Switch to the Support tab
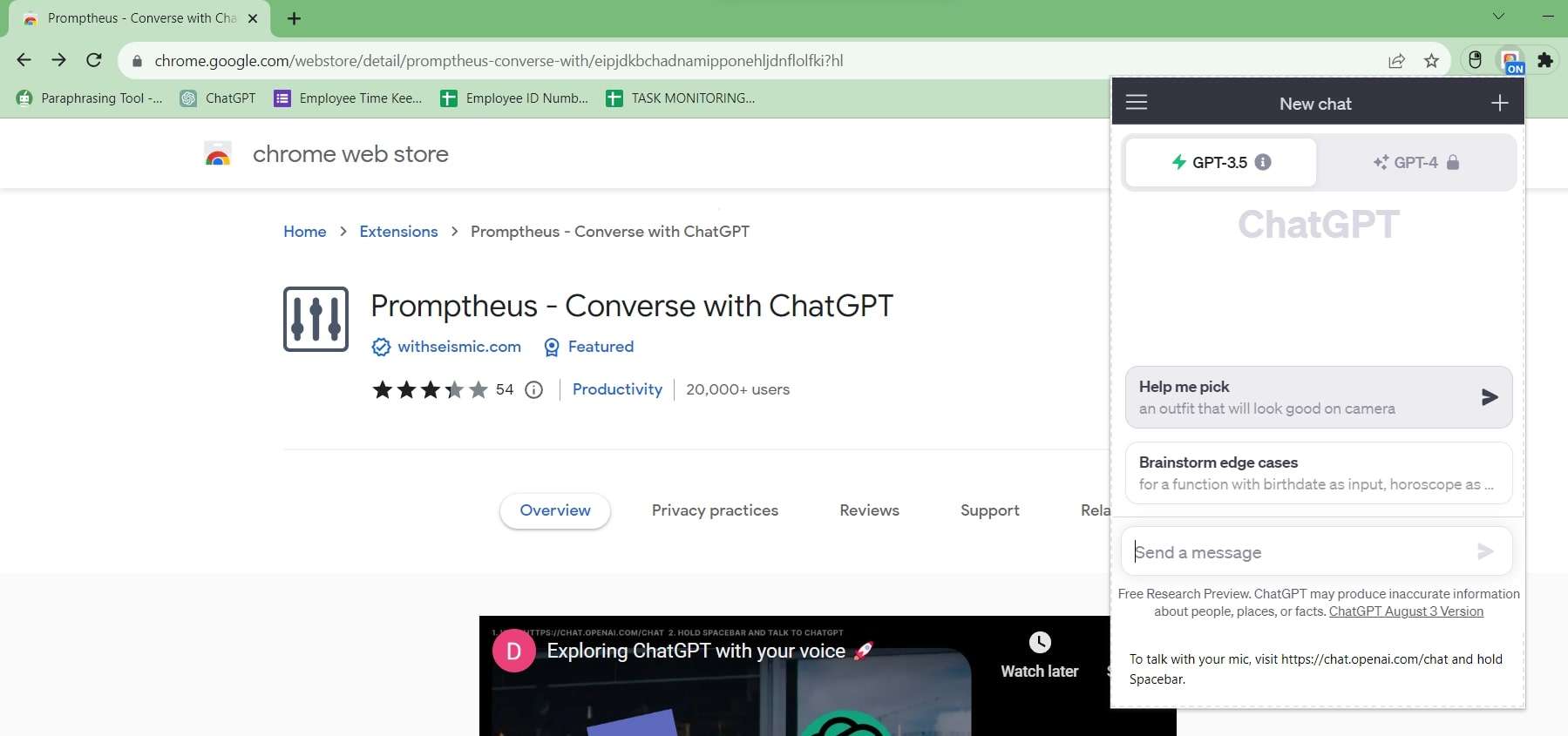This screenshot has width=1568, height=736. (x=989, y=510)
